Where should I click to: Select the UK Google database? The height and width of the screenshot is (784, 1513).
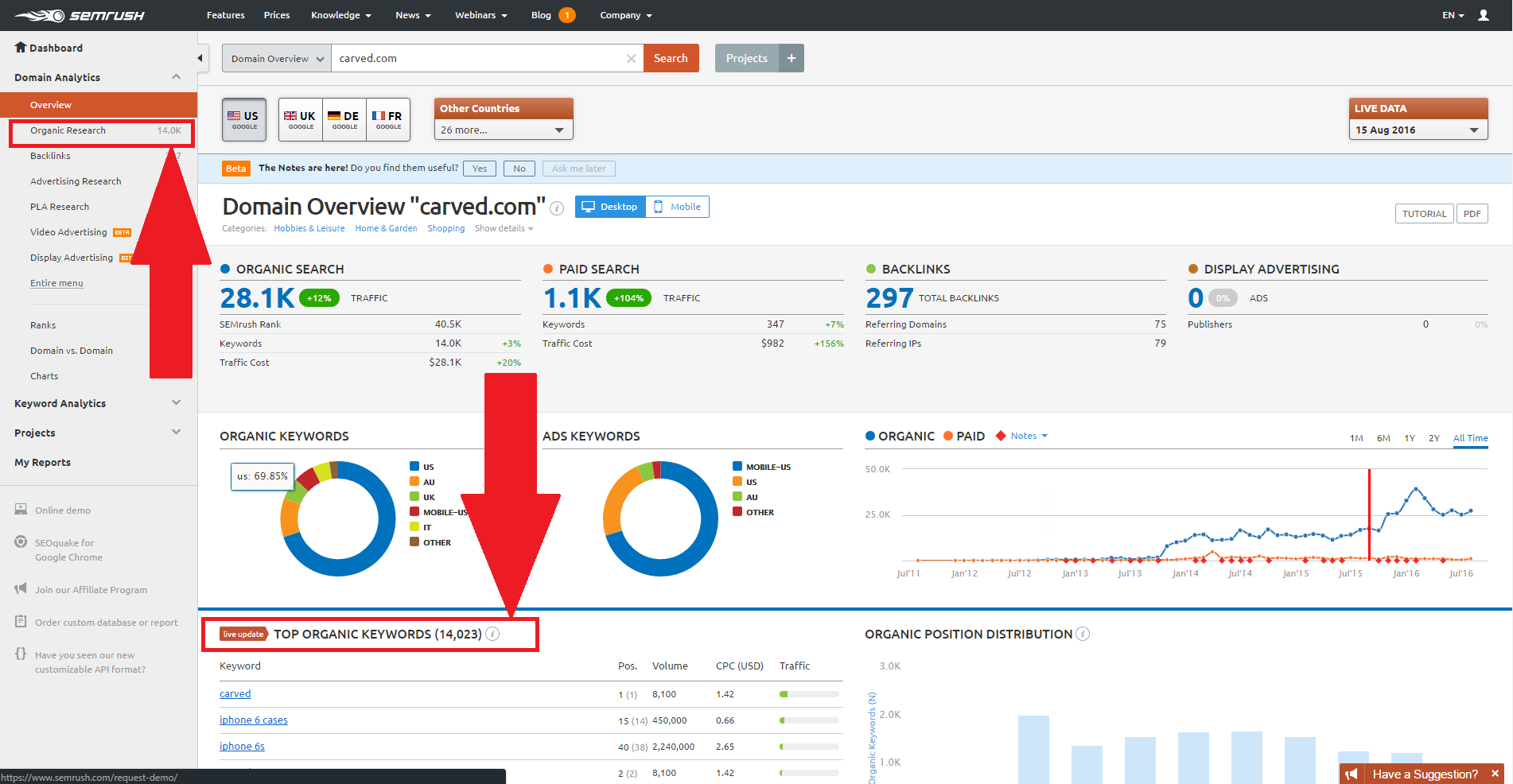[x=301, y=119]
